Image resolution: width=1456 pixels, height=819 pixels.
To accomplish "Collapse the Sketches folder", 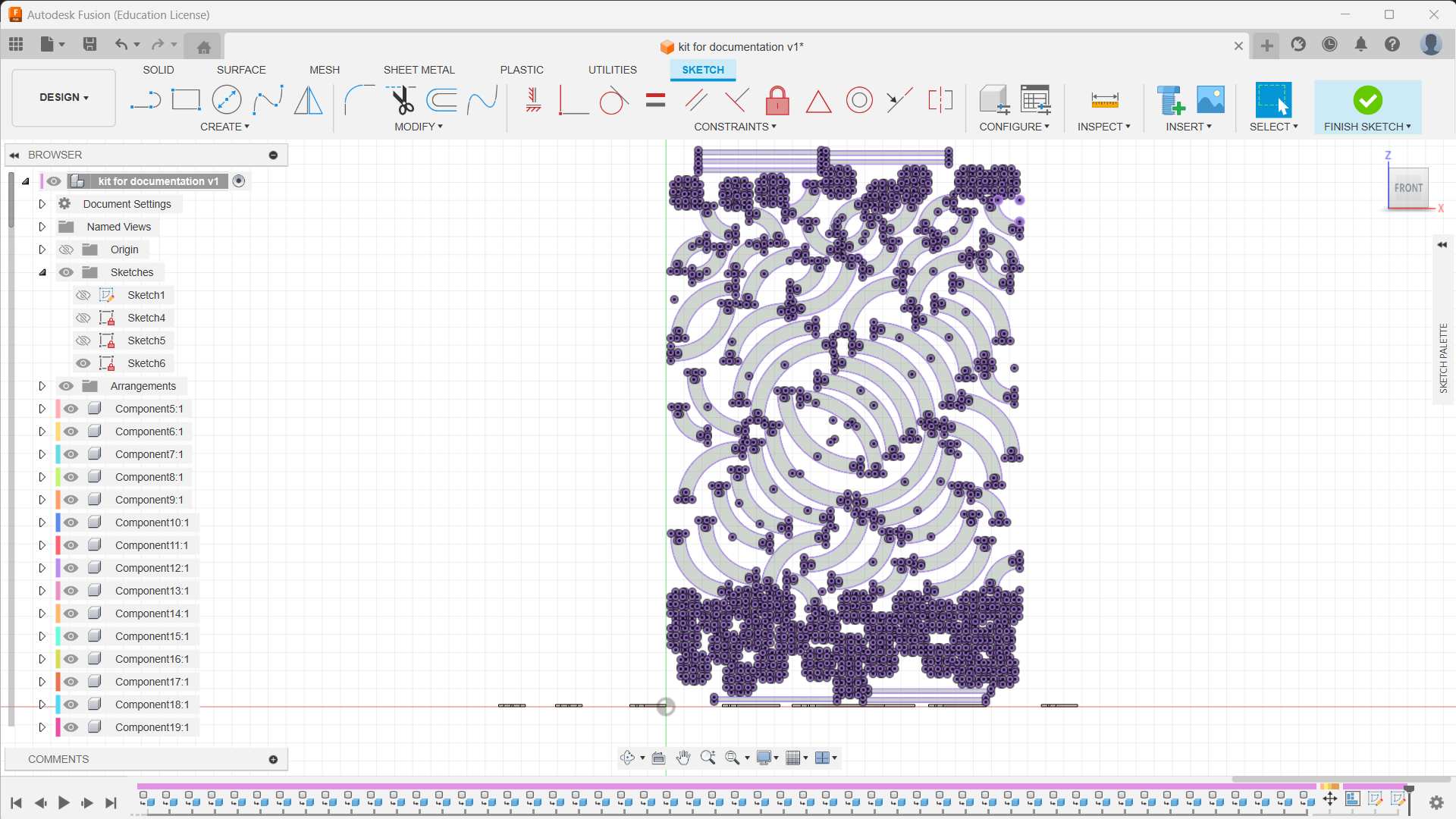I will coord(42,272).
